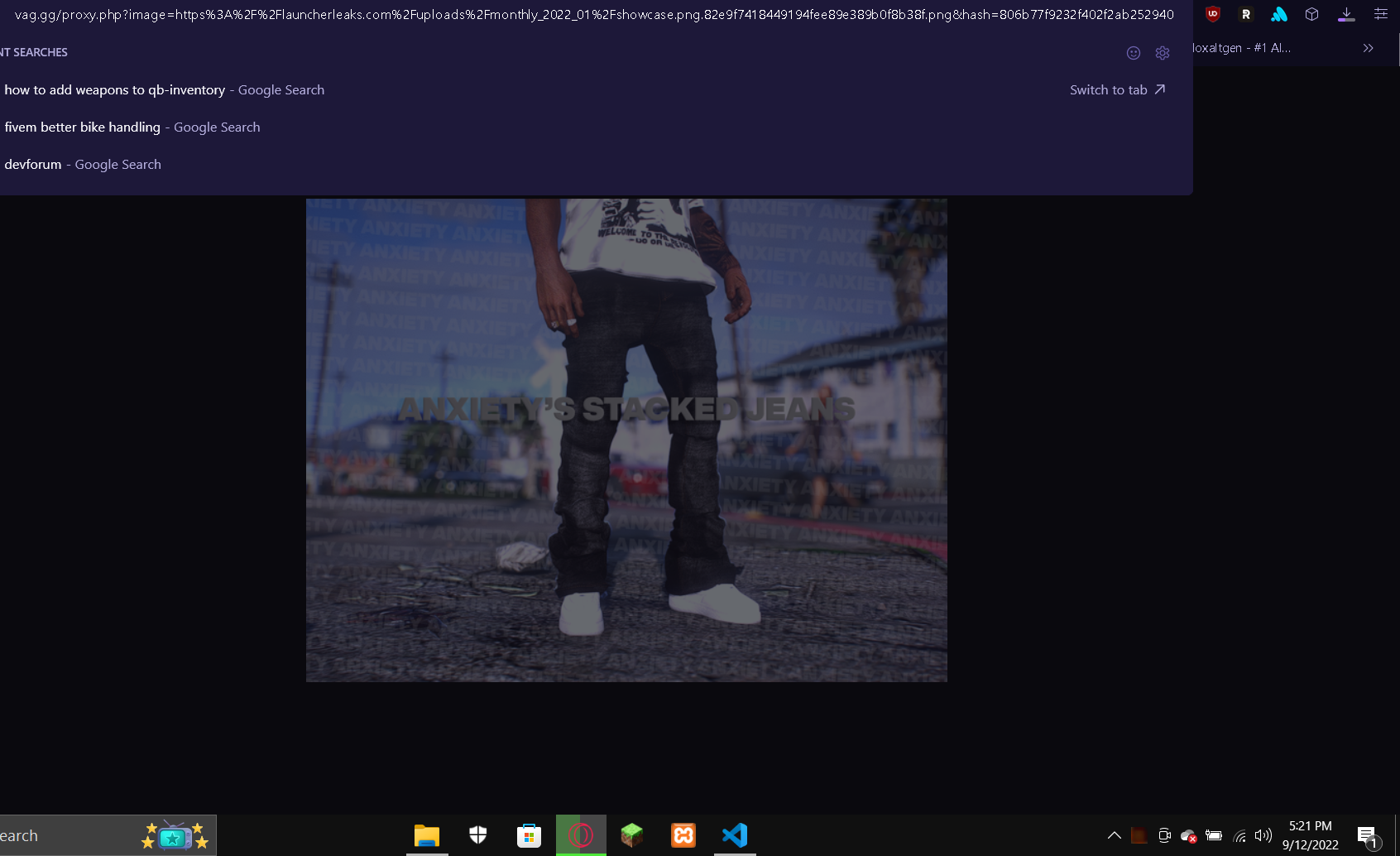Open Microsoft Store from the taskbar
Image resolution: width=1400 pixels, height=856 pixels.
point(529,835)
